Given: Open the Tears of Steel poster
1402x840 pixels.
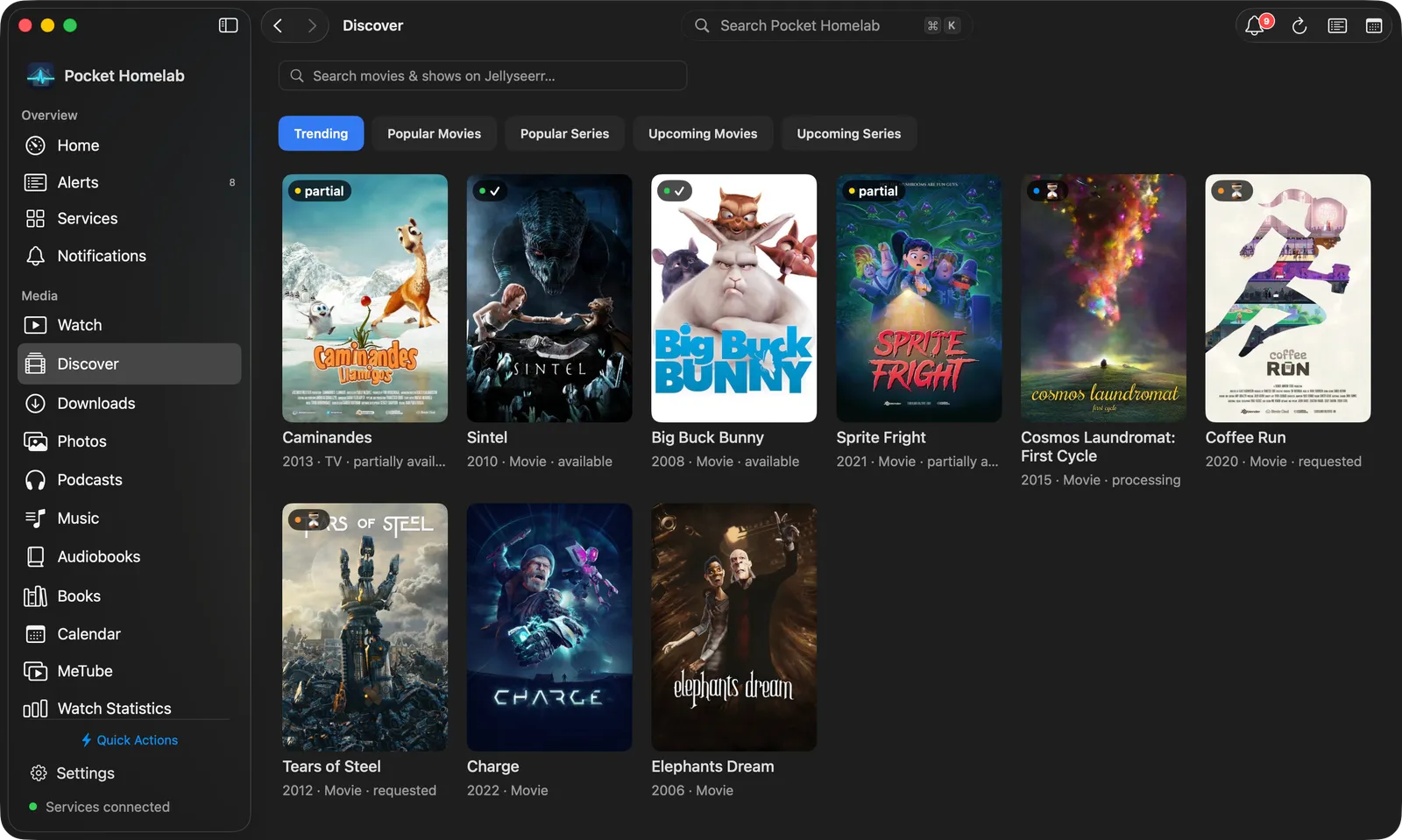Looking at the screenshot, I should tap(365, 627).
